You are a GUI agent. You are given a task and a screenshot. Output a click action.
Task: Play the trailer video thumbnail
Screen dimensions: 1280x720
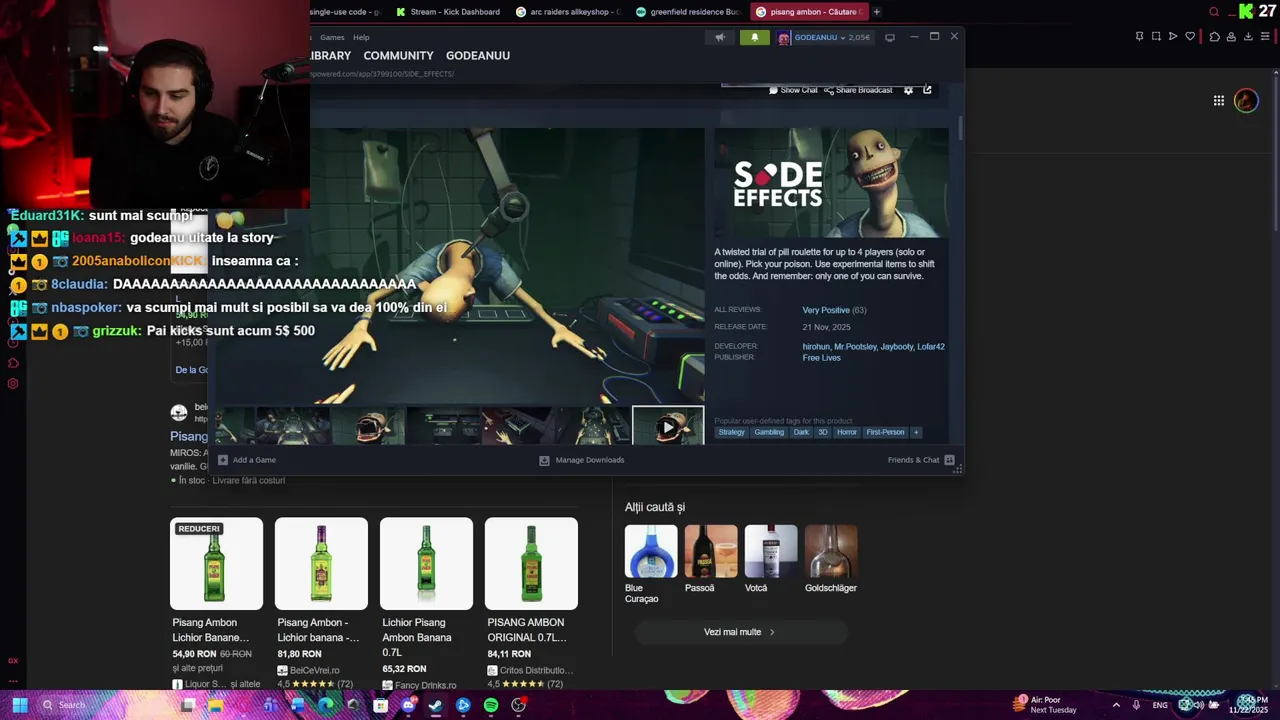pyautogui.click(x=668, y=427)
